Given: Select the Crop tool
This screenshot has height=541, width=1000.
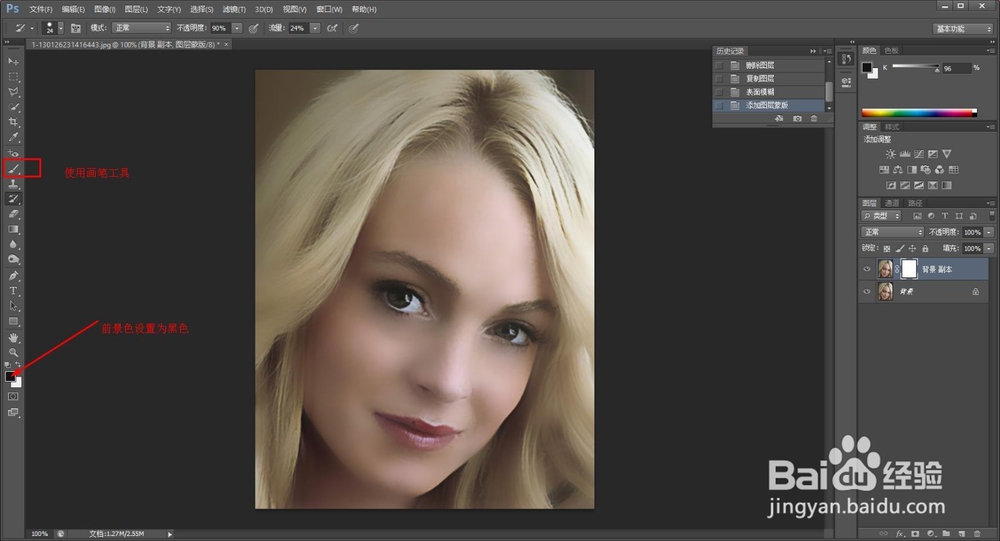Looking at the screenshot, I should pyautogui.click(x=13, y=122).
